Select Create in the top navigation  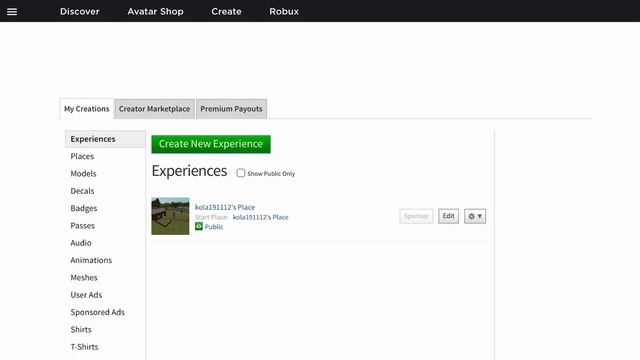[x=226, y=11]
